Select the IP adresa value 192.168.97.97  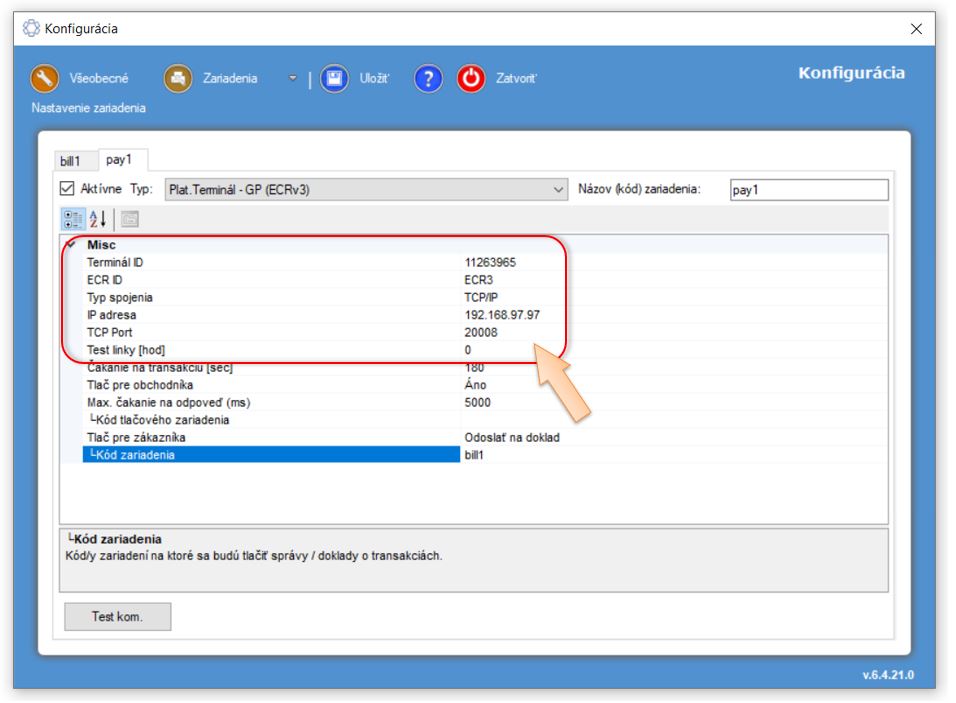(502, 315)
